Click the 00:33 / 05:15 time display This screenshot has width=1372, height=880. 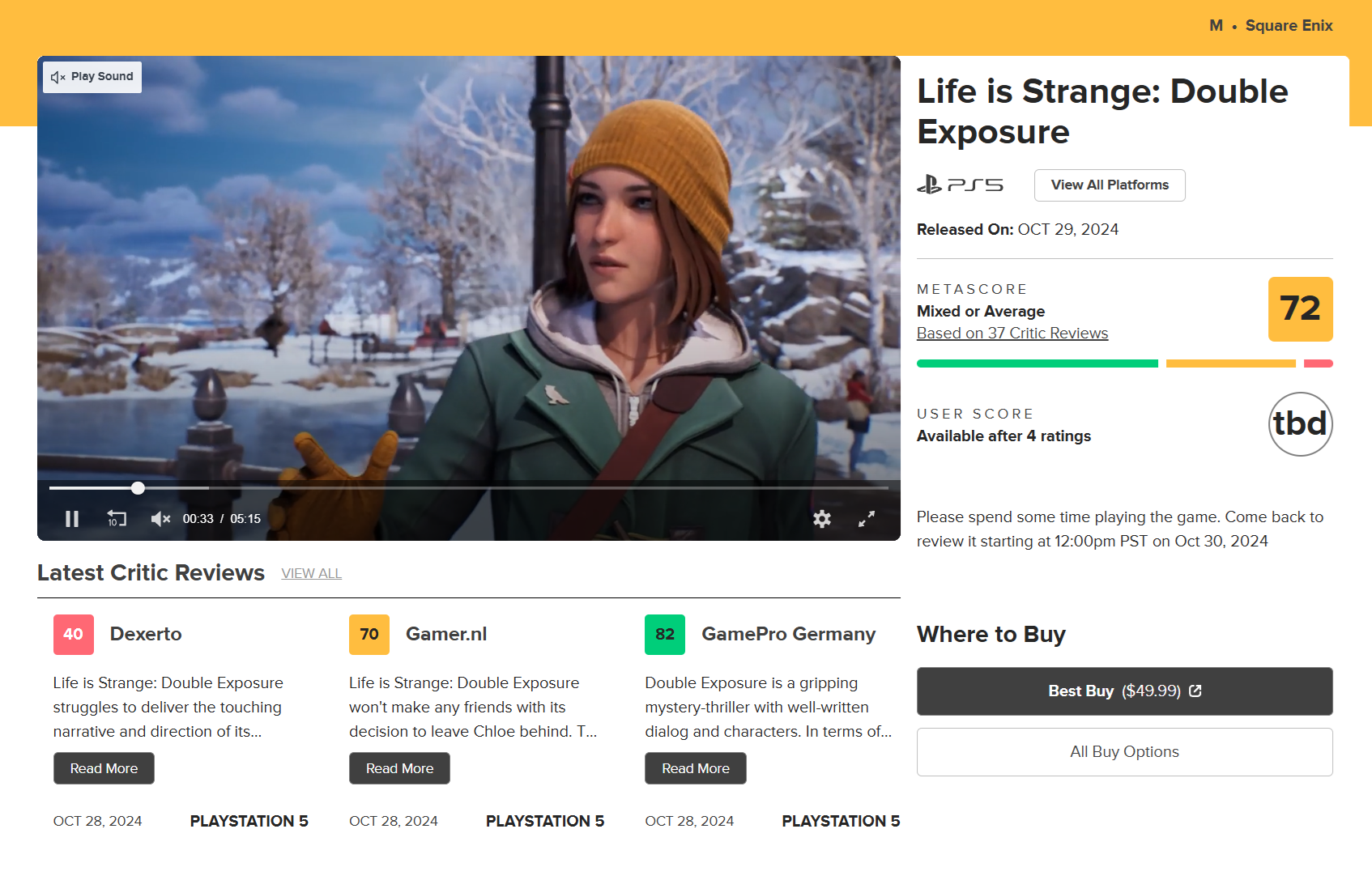[222, 519]
